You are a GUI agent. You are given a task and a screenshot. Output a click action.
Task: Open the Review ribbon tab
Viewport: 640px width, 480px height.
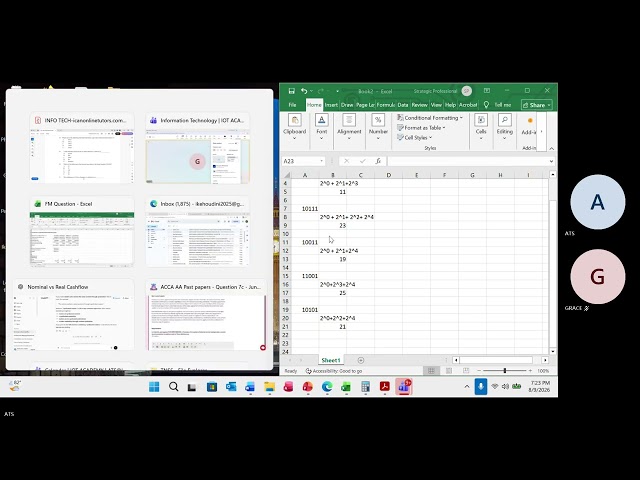pyautogui.click(x=419, y=105)
